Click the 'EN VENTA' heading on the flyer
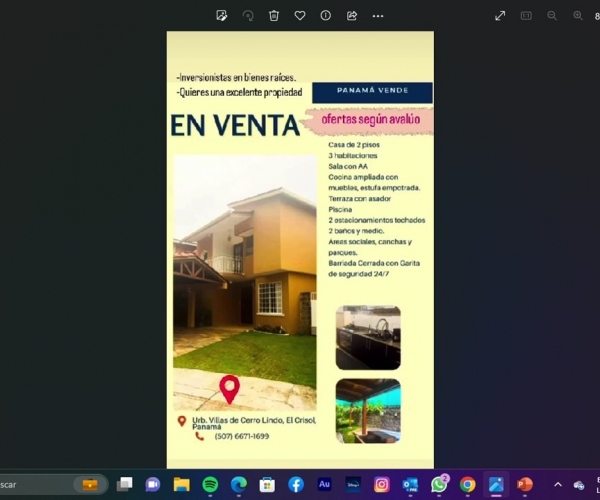 235,125
